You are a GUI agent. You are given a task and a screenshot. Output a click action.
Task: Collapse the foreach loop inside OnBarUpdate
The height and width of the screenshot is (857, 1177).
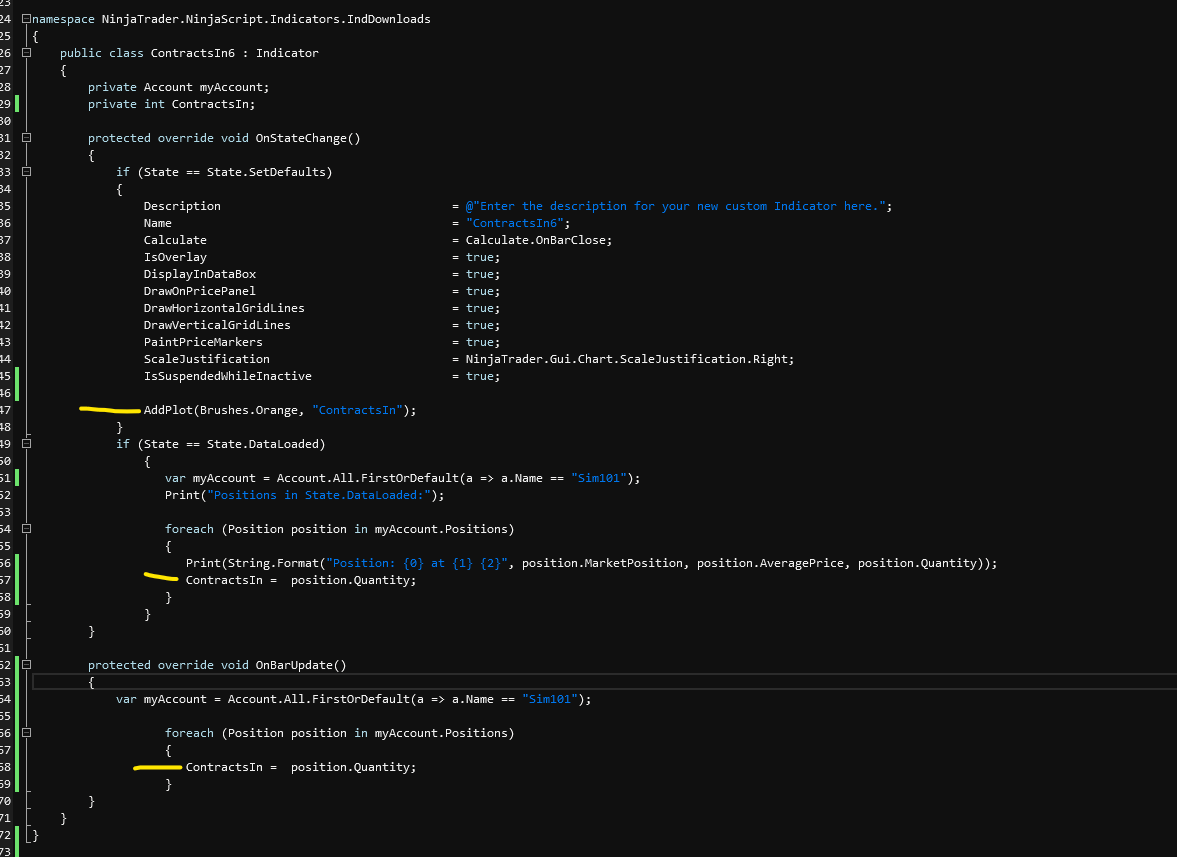pos(27,733)
